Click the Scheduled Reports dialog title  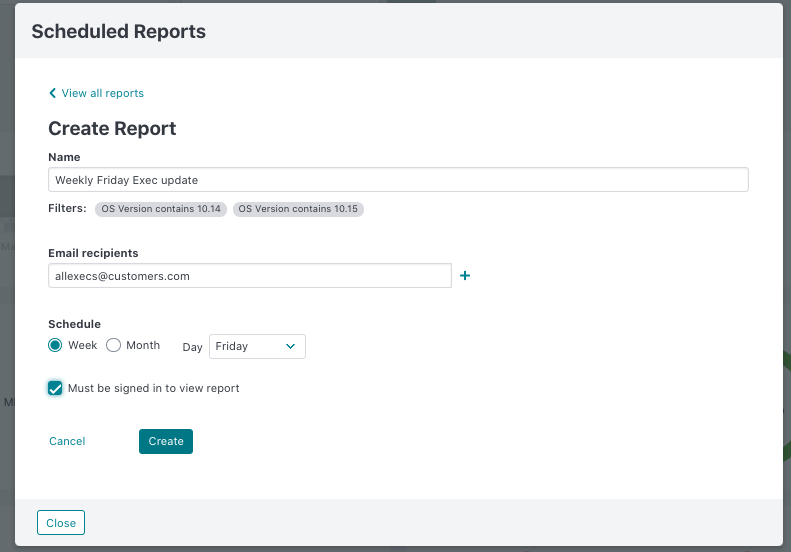(x=119, y=31)
